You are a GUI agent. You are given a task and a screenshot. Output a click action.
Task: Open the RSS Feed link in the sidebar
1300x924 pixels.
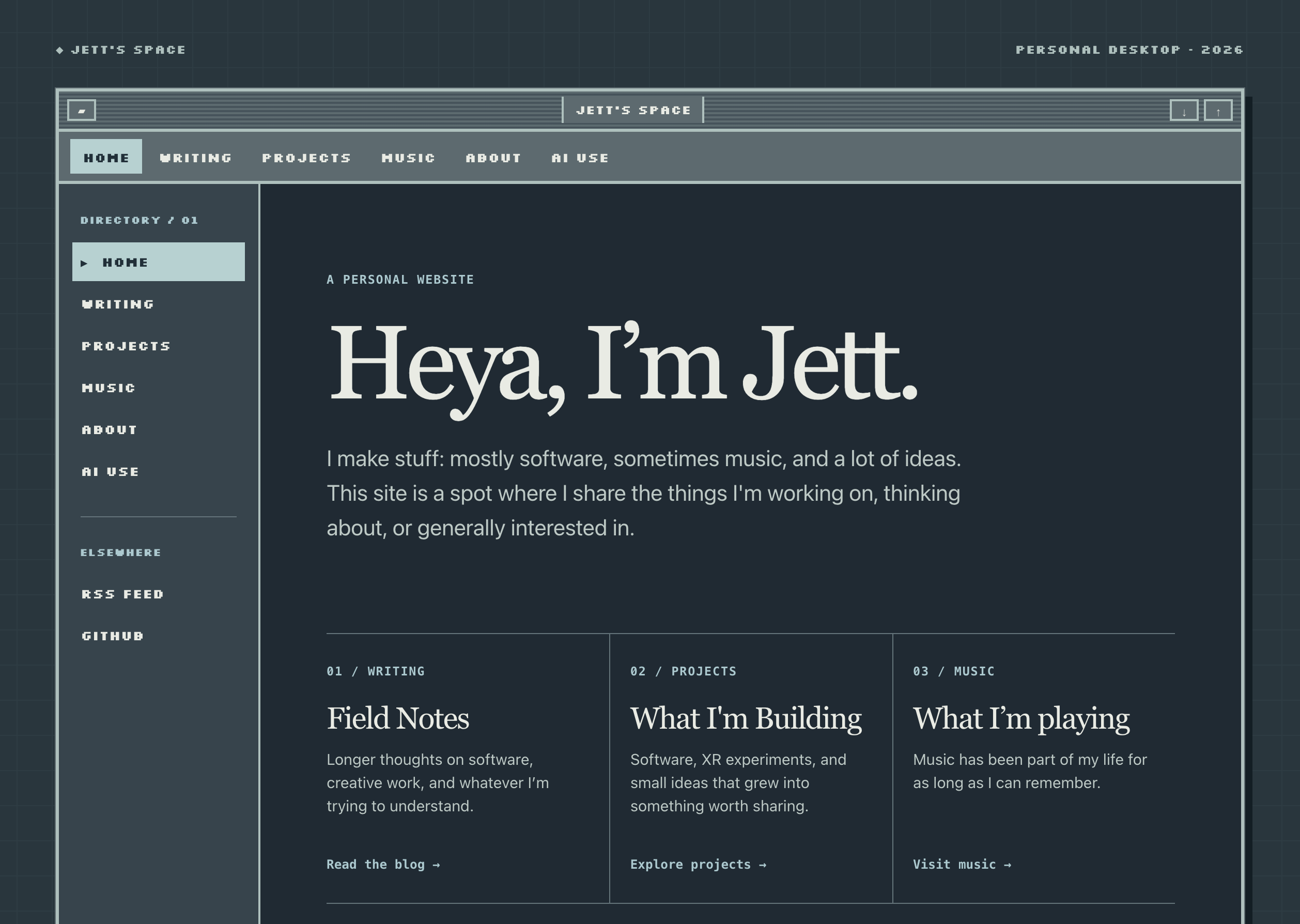coord(159,594)
